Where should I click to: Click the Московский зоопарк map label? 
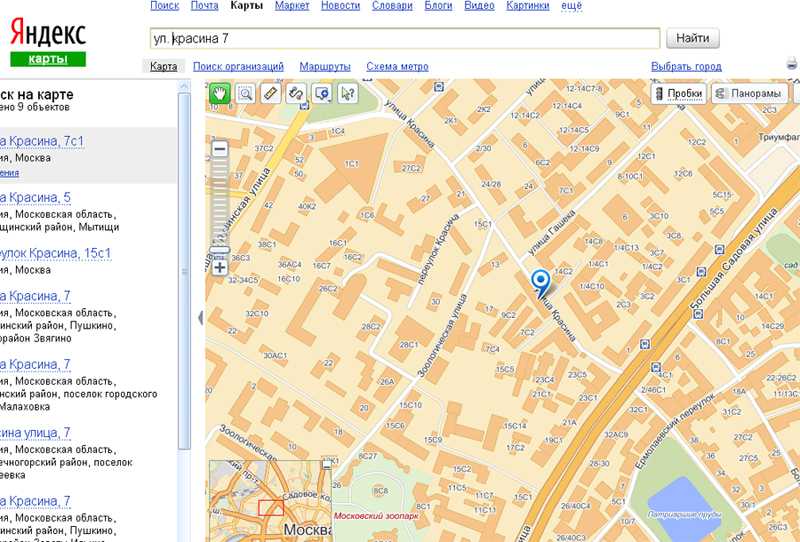click(376, 516)
